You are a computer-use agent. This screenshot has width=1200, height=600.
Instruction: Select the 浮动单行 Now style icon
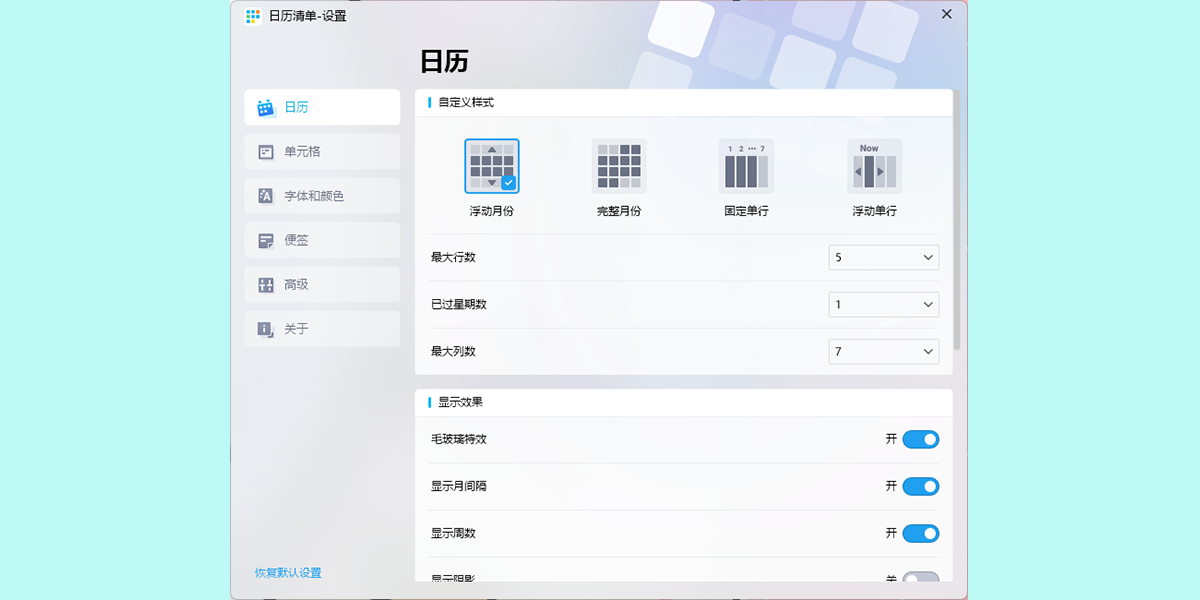tap(874, 166)
